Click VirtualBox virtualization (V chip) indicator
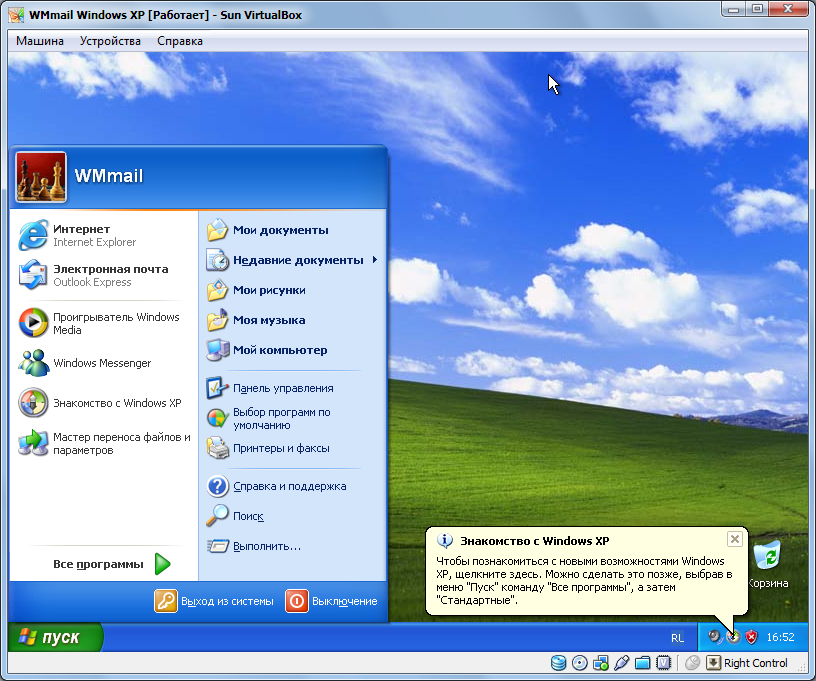The height and width of the screenshot is (681, 816). point(664,663)
